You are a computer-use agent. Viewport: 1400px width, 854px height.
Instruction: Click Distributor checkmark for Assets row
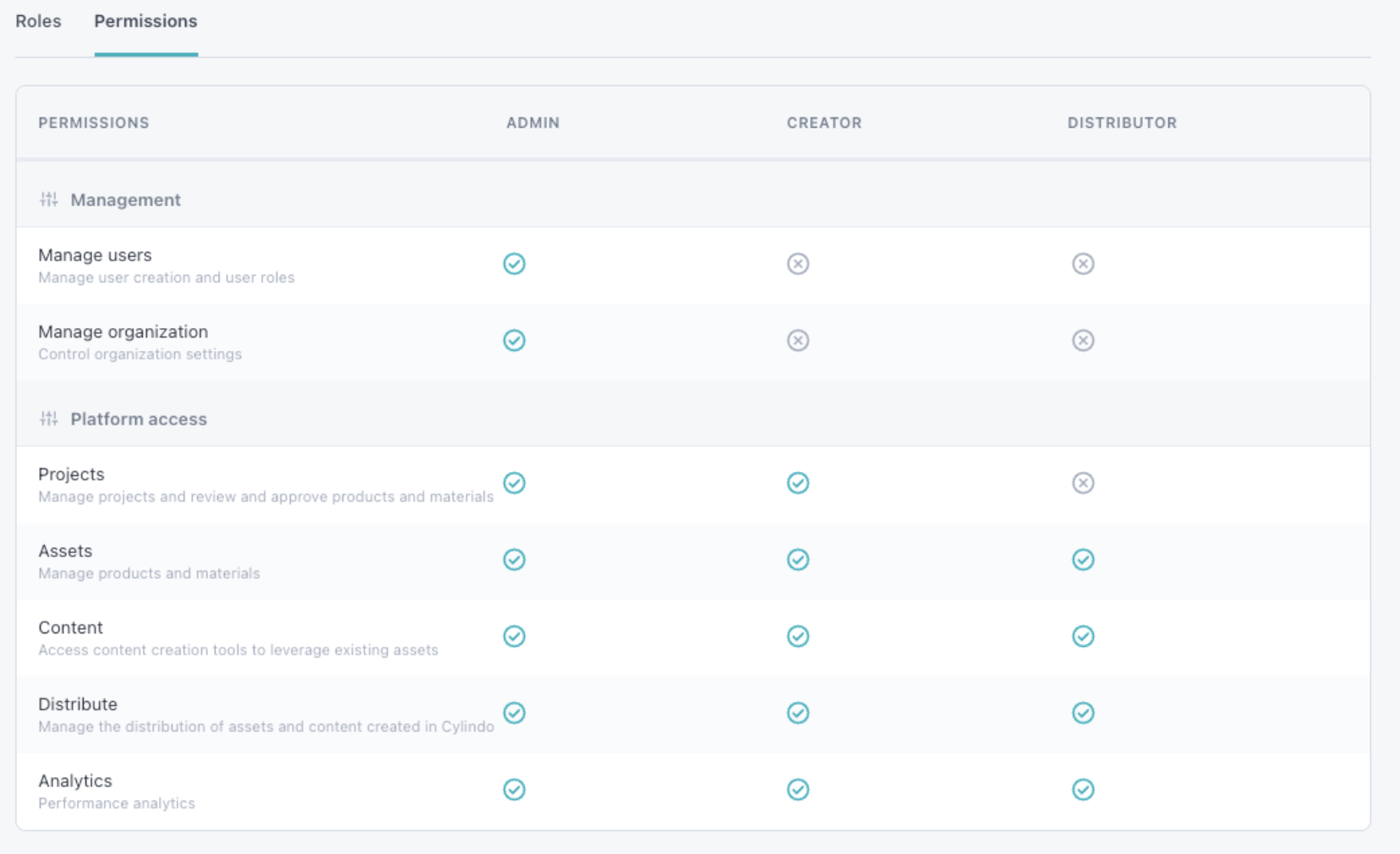[x=1083, y=560]
